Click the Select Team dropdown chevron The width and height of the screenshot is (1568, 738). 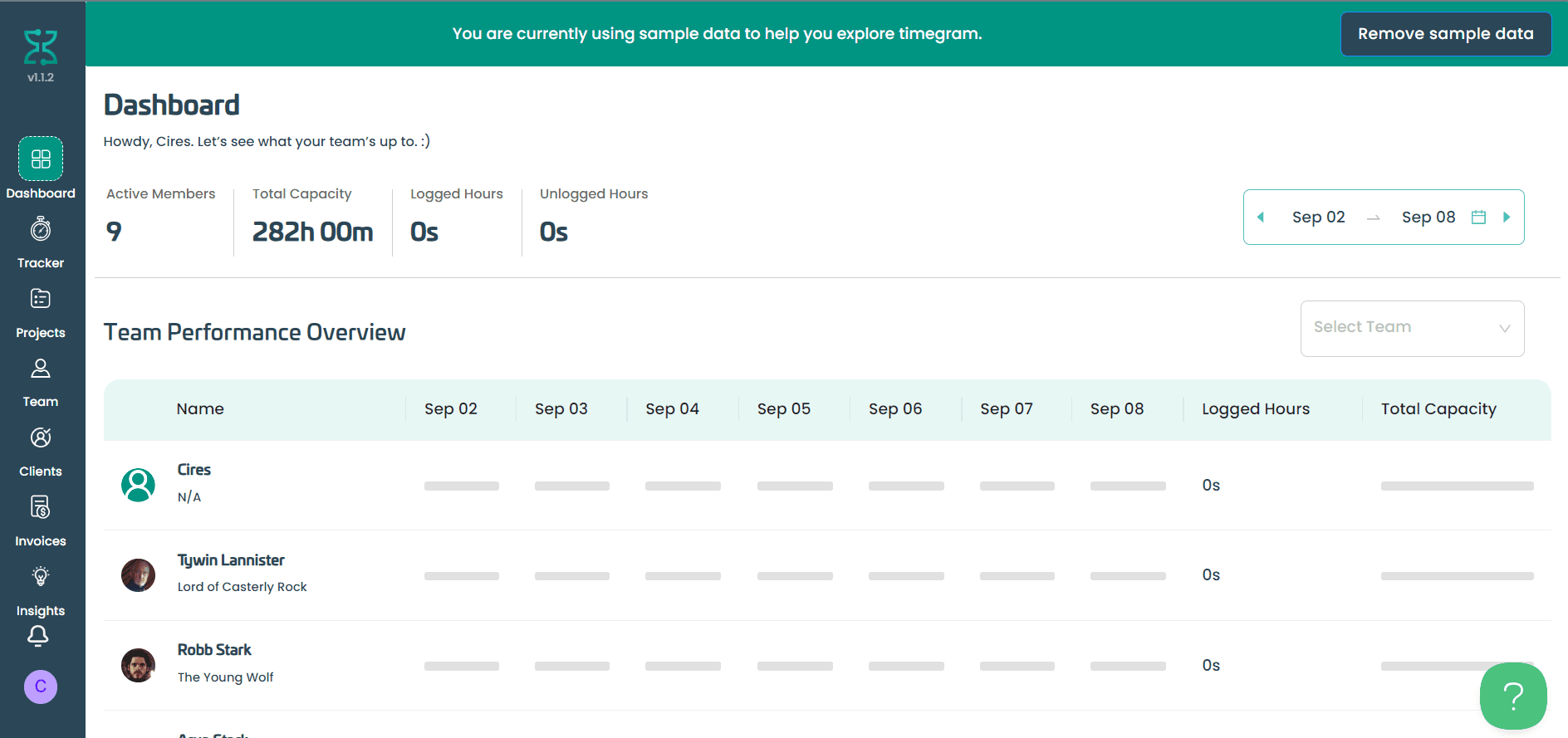coord(1505,328)
